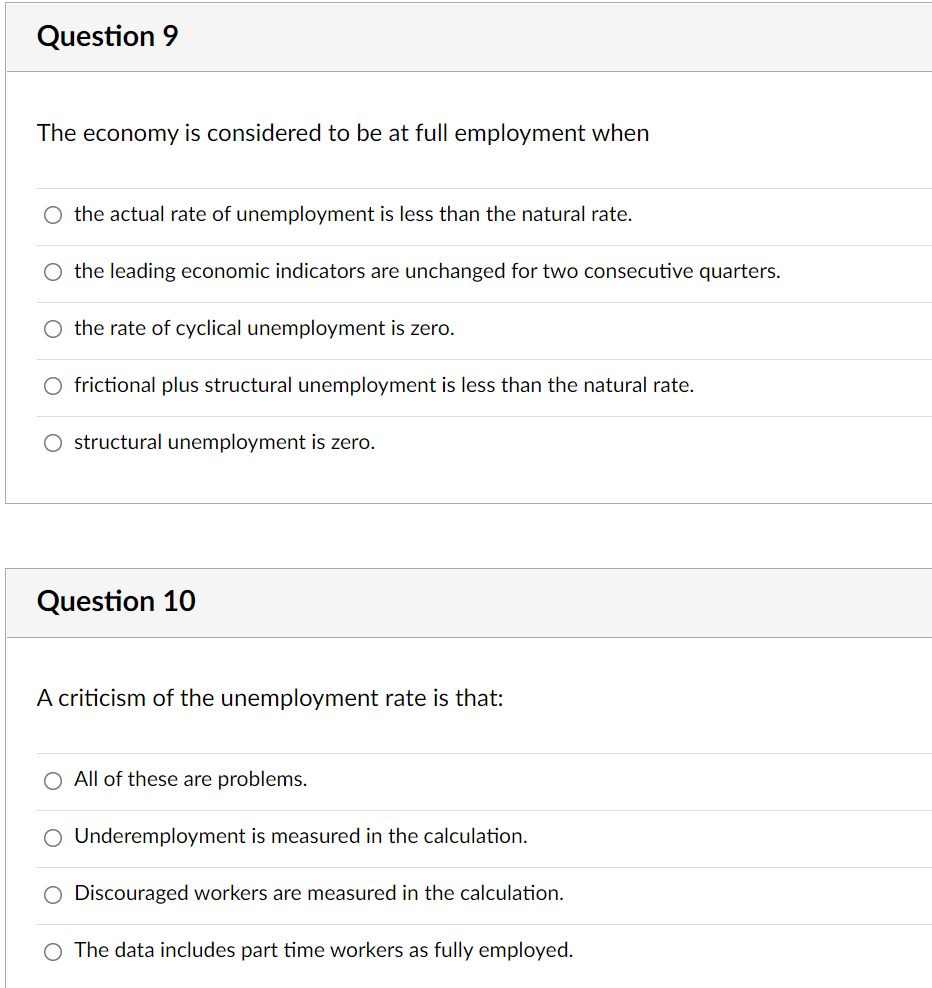
Task: Pick 'The data includes part time workers as fully employed'
Action: pyautogui.click(x=52, y=951)
